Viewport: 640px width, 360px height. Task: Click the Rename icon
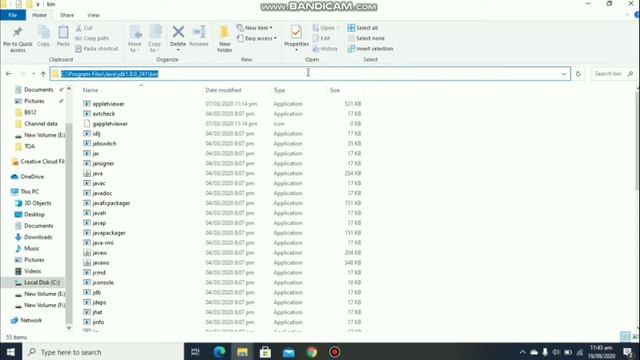pos(199,32)
